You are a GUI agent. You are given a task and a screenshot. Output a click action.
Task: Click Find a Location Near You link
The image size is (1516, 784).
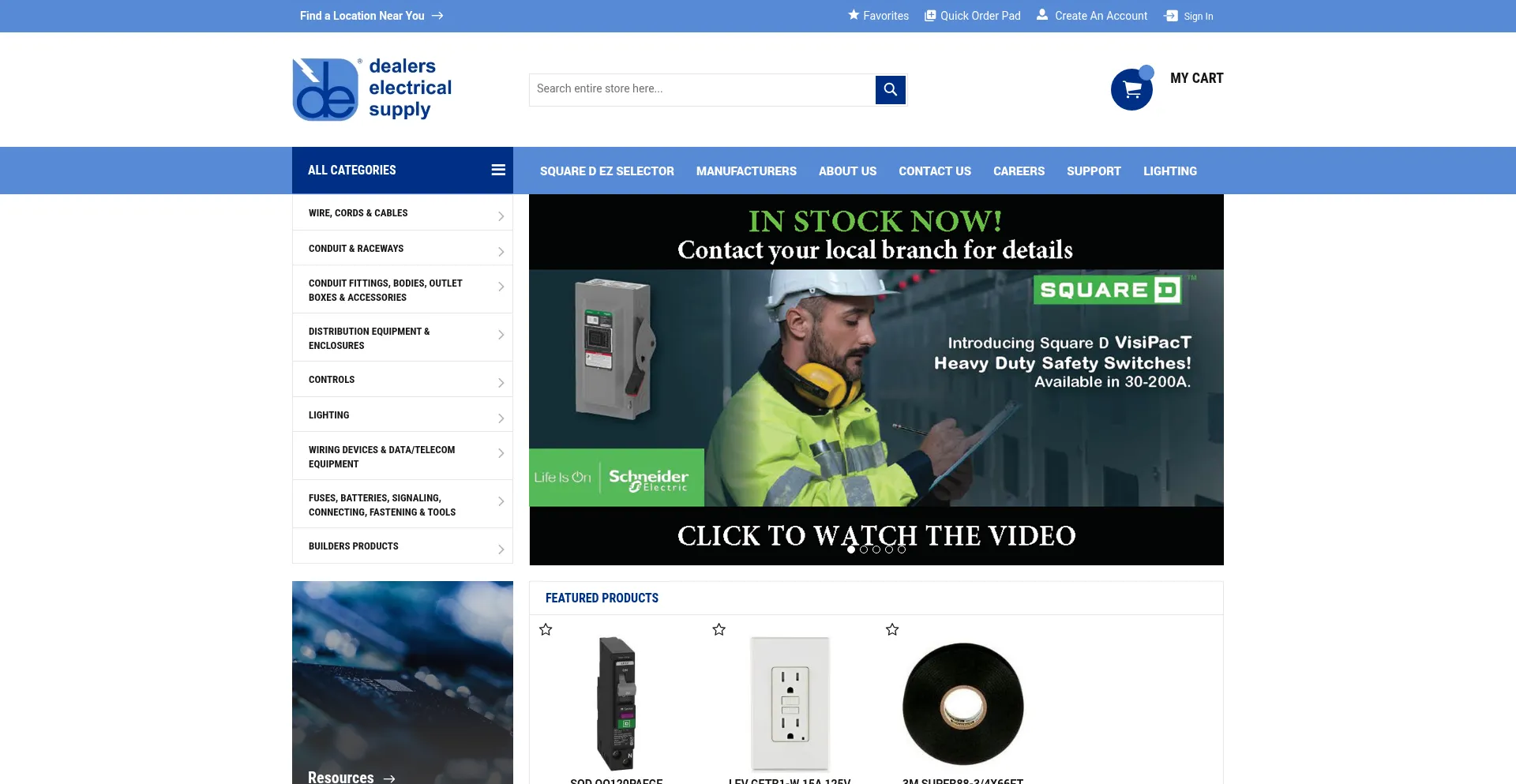click(x=362, y=16)
